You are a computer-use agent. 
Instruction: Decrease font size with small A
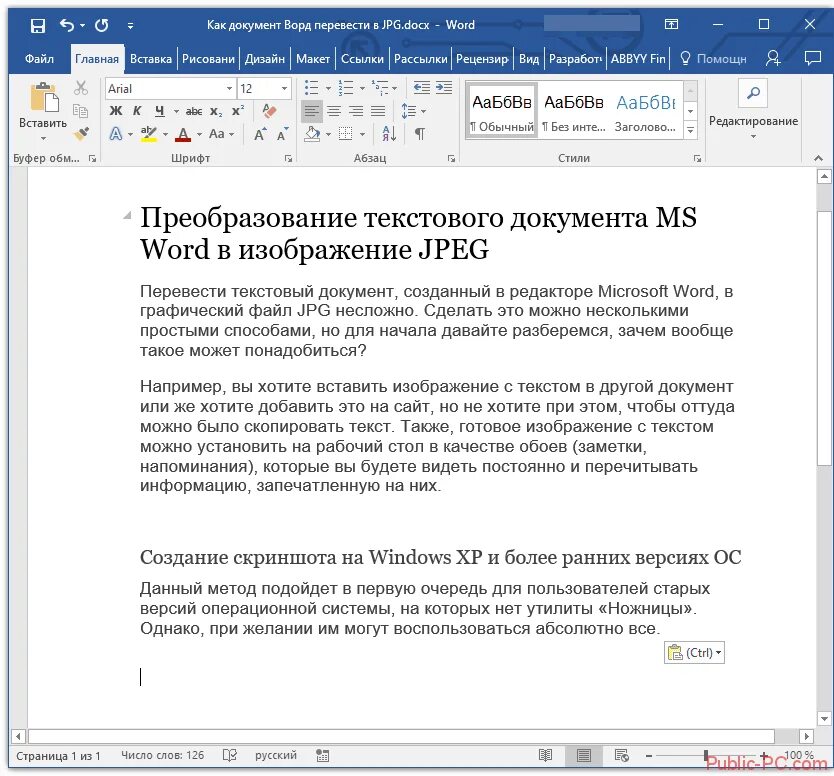point(282,134)
